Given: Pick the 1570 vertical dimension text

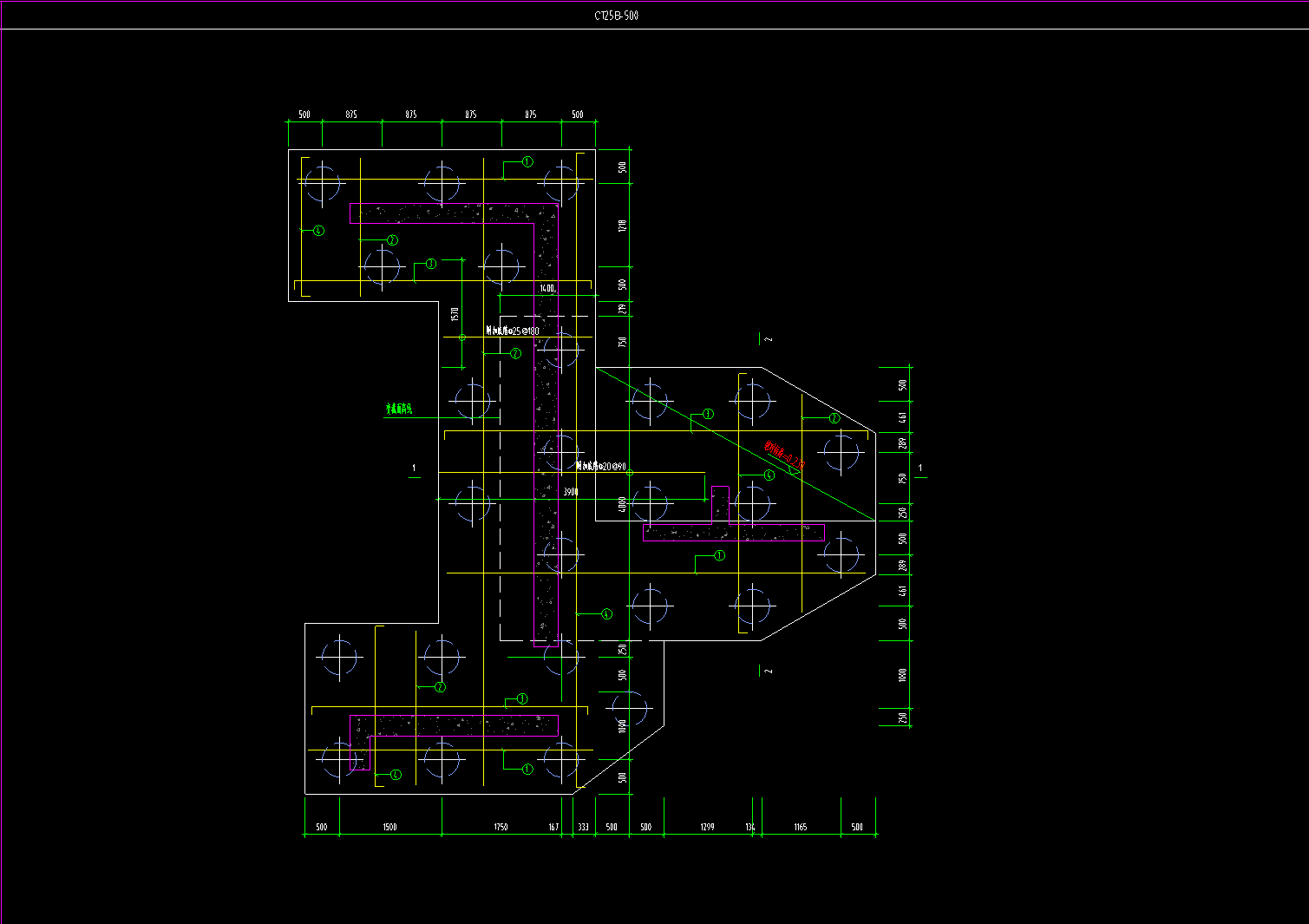Looking at the screenshot, I should click(x=455, y=313).
